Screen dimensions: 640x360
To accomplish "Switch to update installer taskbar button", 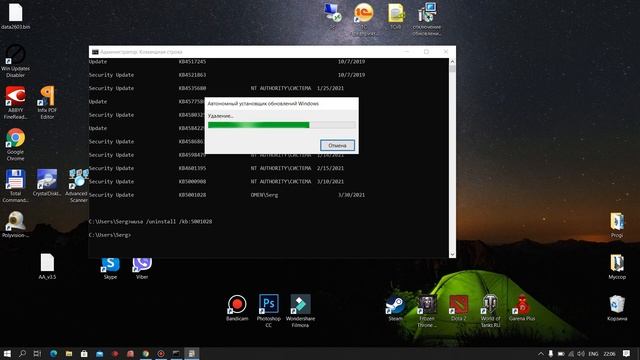I will [x=191, y=353].
